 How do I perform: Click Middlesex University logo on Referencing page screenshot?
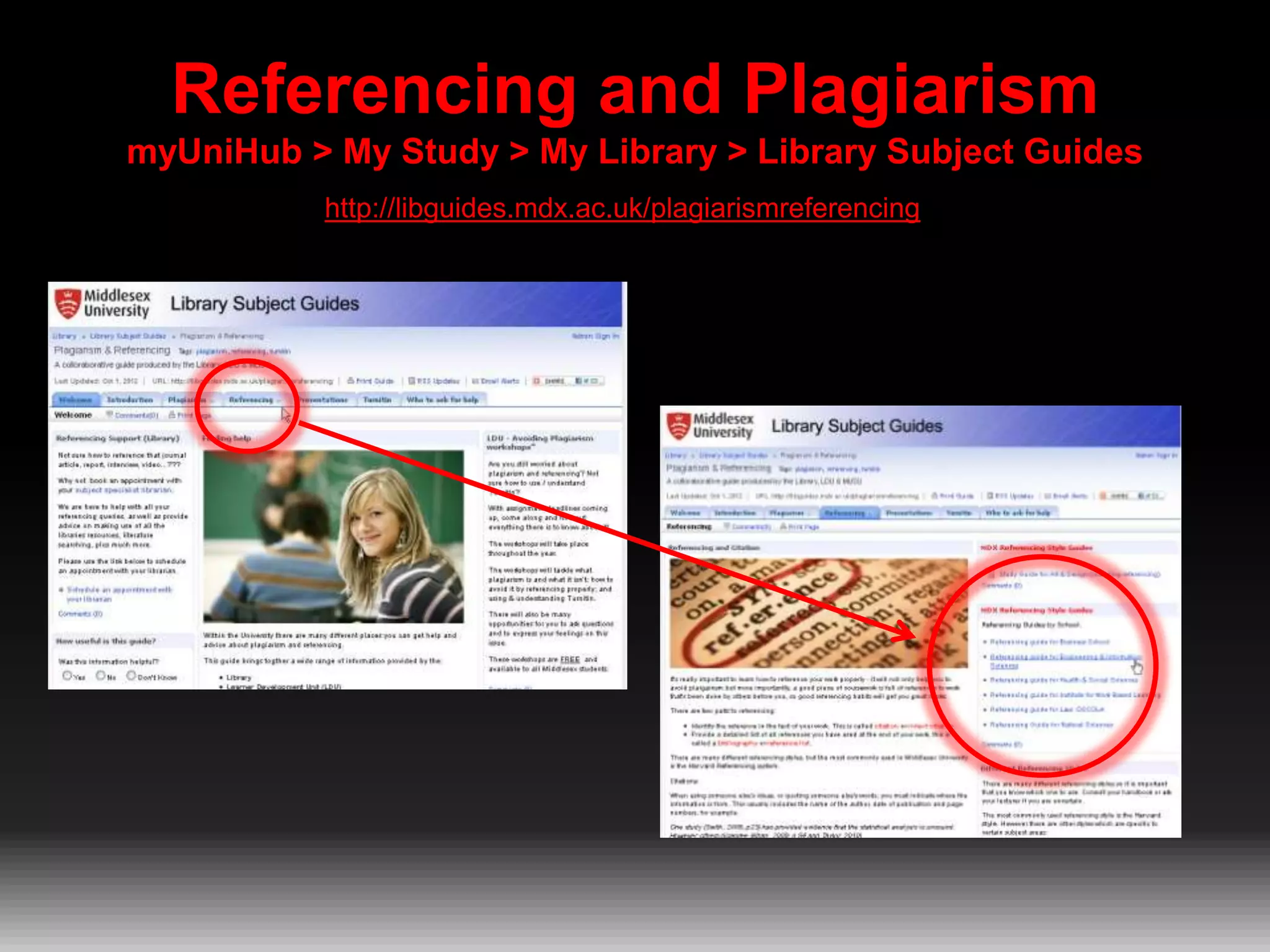pyautogui.click(x=711, y=426)
